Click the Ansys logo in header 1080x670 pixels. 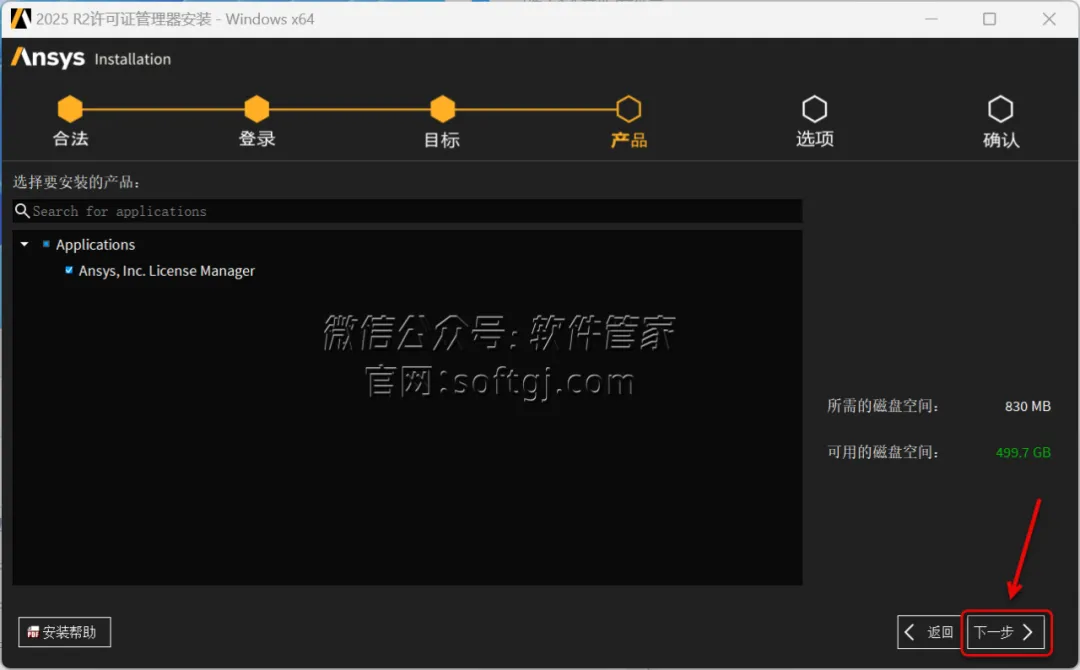coord(48,58)
